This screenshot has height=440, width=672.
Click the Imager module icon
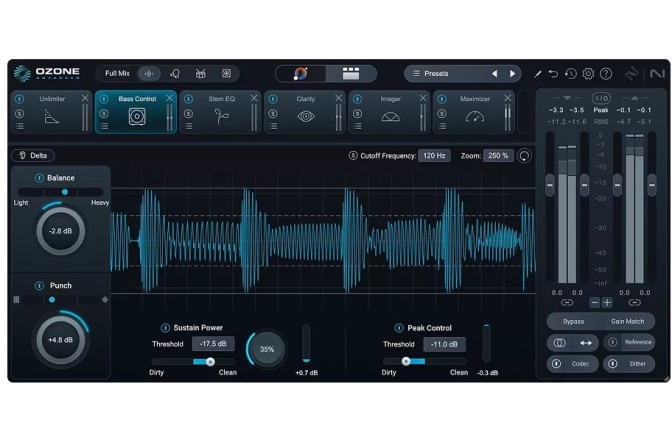tap(390, 117)
